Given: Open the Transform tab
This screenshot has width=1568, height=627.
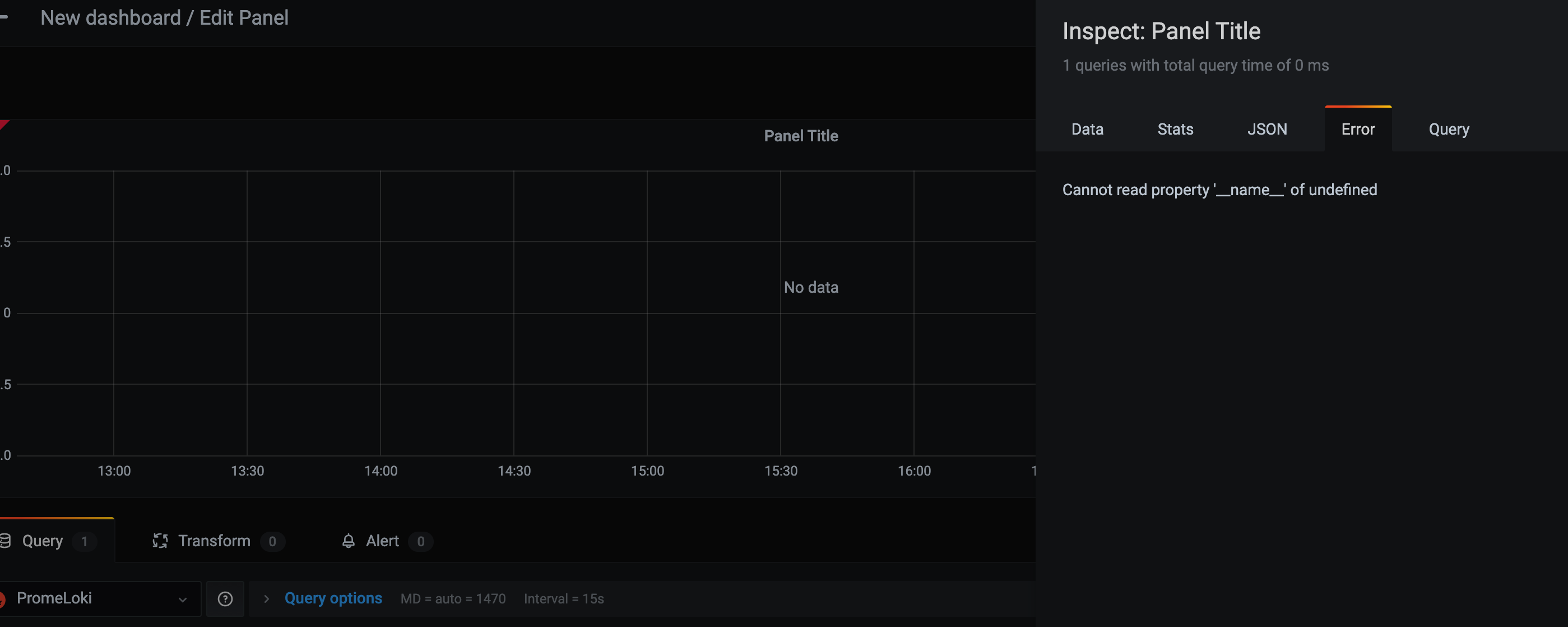Looking at the screenshot, I should pyautogui.click(x=218, y=541).
